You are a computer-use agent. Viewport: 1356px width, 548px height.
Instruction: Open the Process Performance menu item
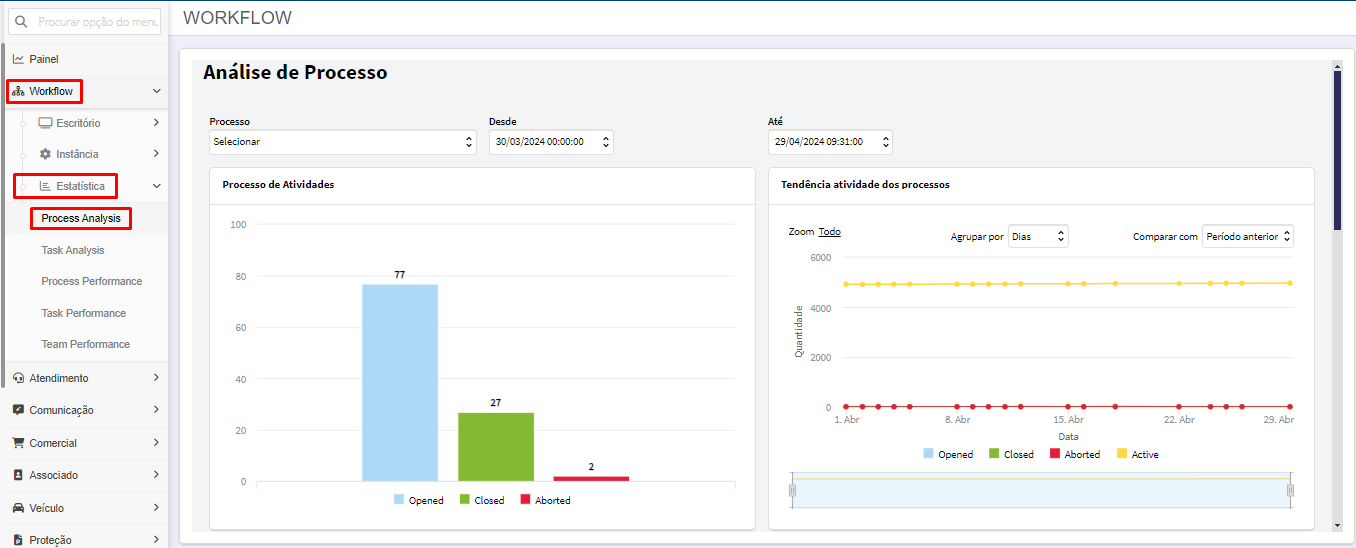[x=92, y=281]
